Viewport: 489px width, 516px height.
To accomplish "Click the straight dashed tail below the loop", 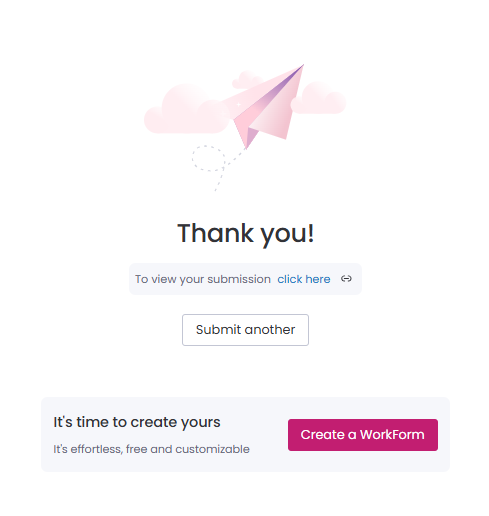I will click(219, 180).
